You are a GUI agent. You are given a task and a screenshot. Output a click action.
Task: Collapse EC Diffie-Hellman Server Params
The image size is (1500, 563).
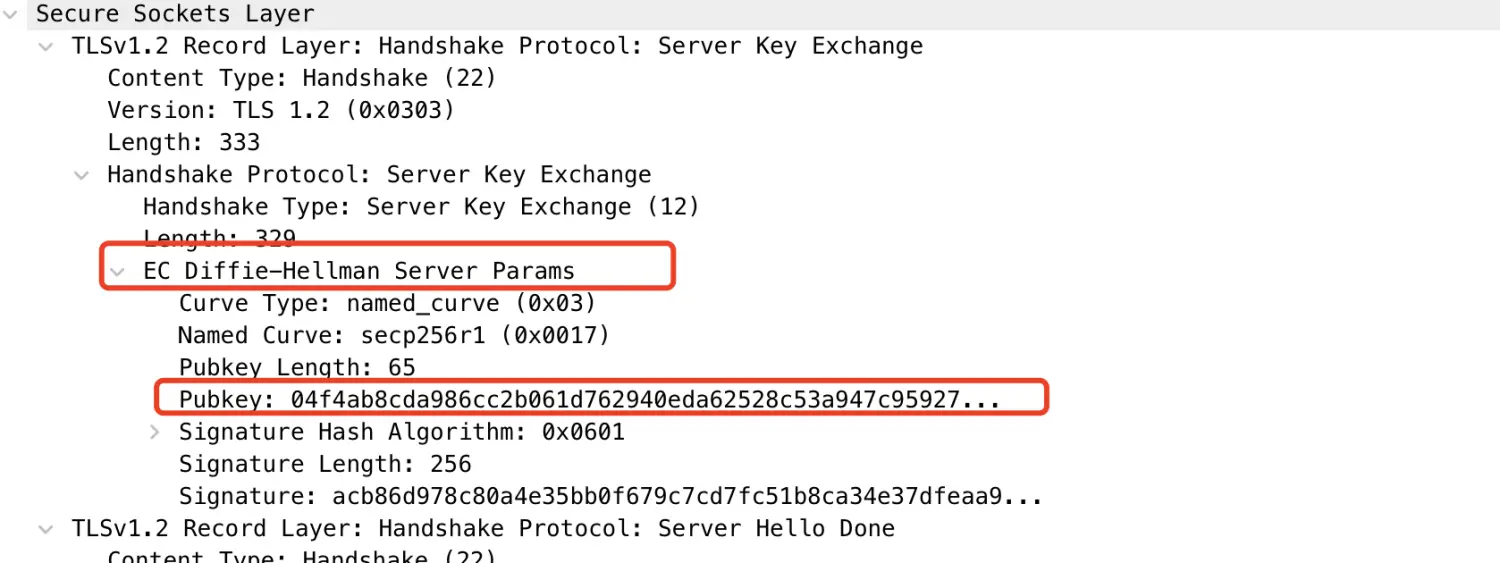pos(118,271)
